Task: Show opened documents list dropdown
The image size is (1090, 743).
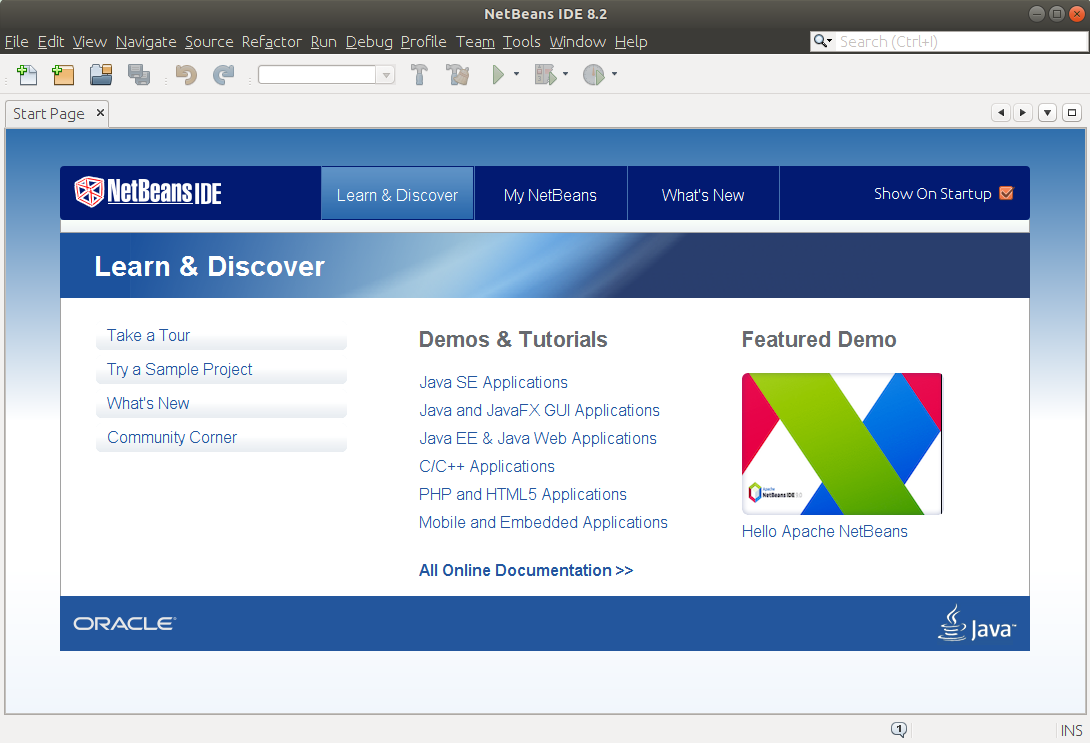Action: 1048,113
